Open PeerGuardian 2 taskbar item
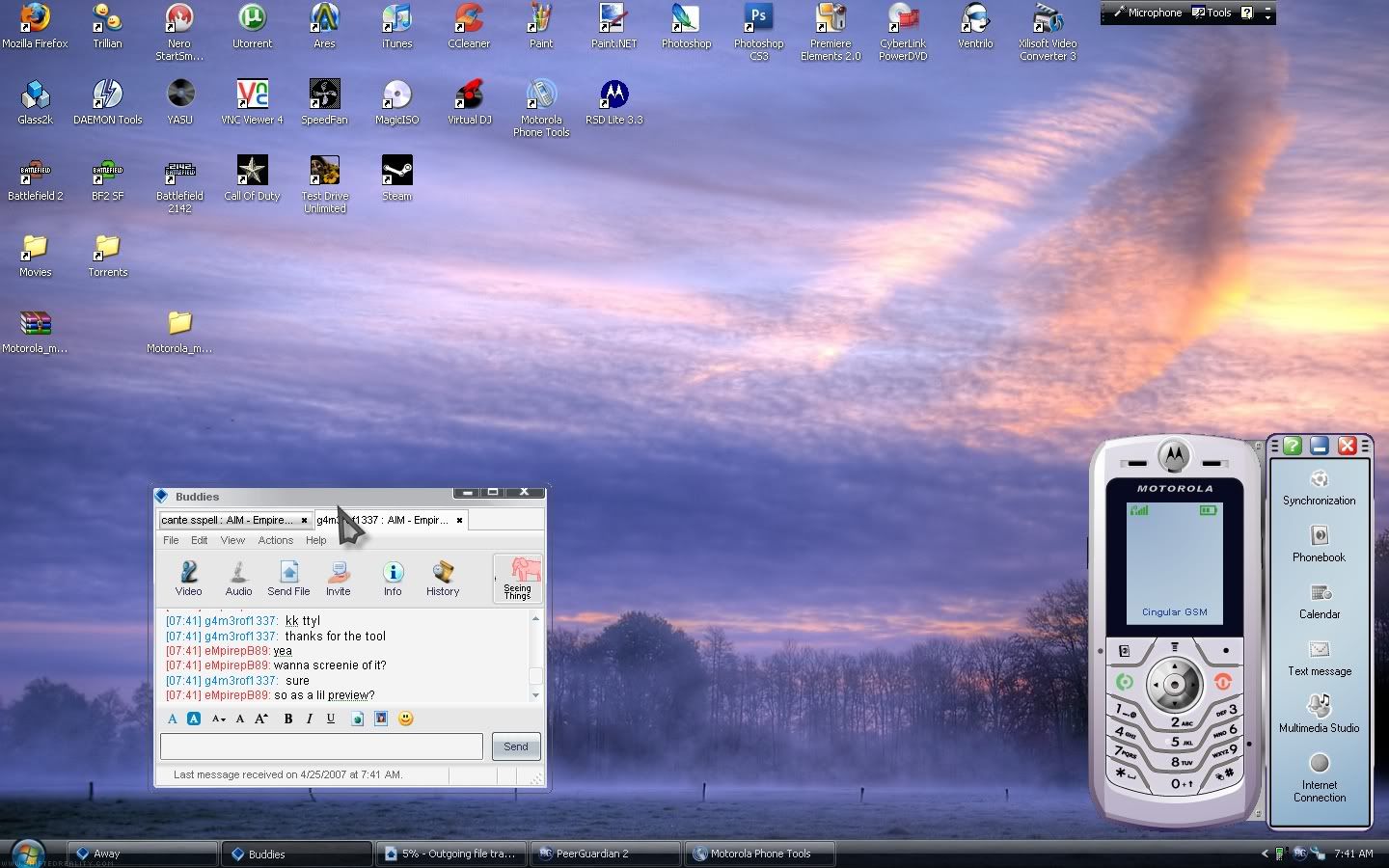 [605, 854]
